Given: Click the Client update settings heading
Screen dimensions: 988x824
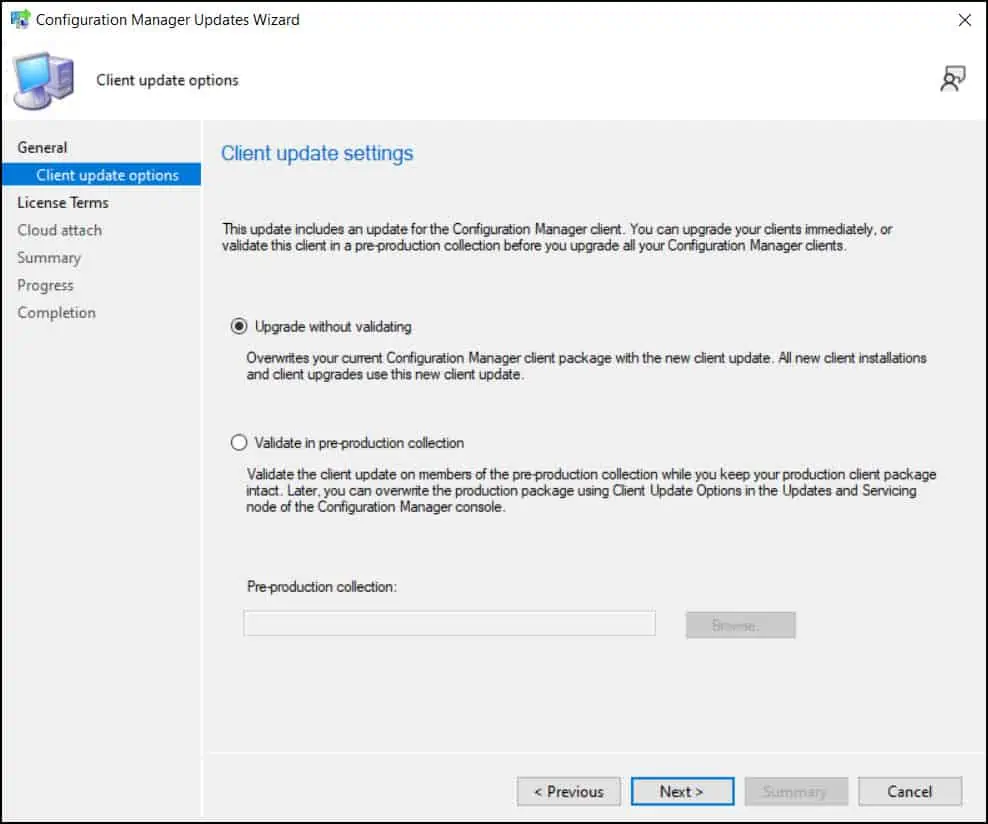Looking at the screenshot, I should pyautogui.click(x=317, y=153).
